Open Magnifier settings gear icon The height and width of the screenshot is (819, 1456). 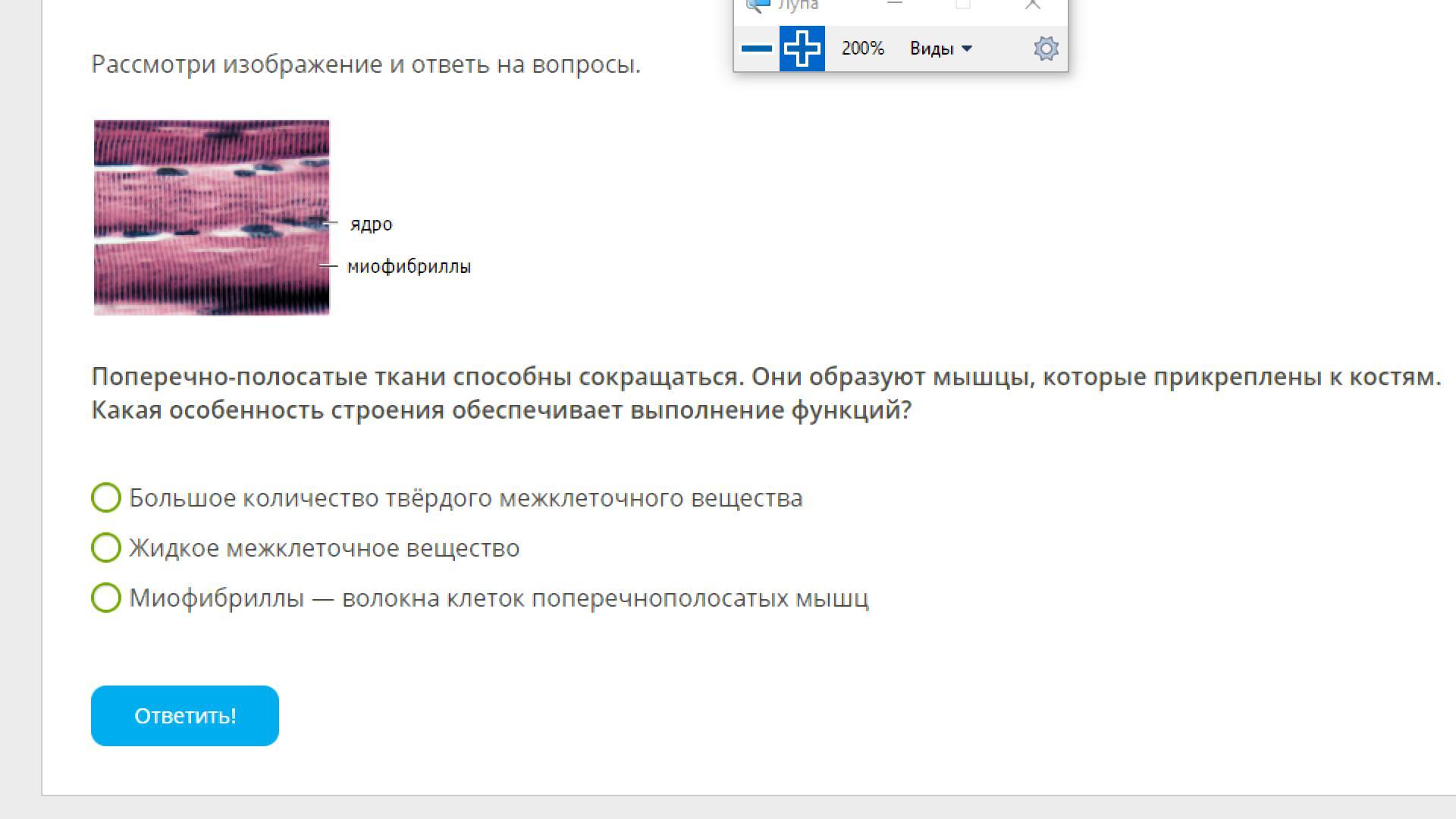point(1046,49)
